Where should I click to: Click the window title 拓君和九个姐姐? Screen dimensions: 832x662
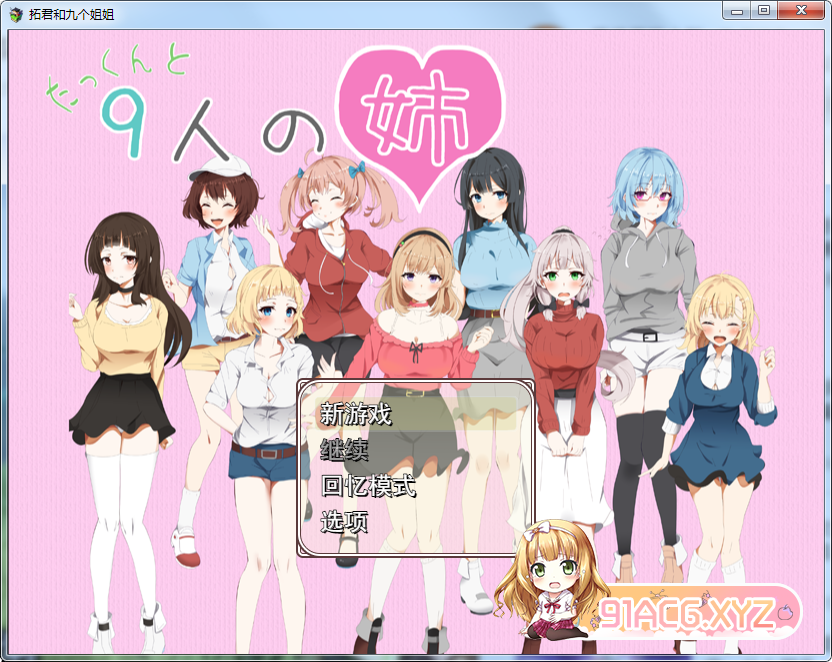click(72, 14)
